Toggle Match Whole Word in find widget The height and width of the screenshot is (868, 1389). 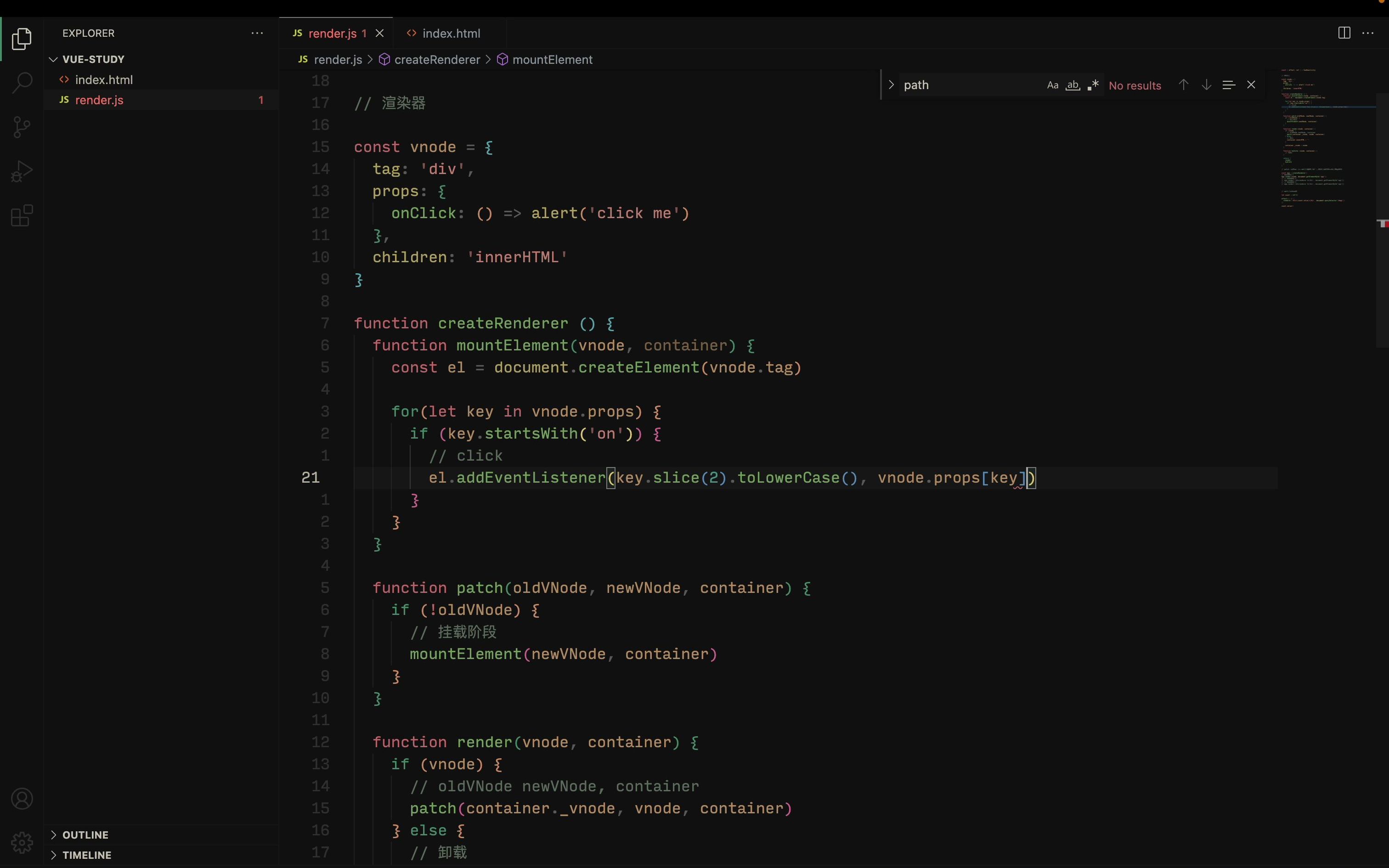(x=1072, y=85)
